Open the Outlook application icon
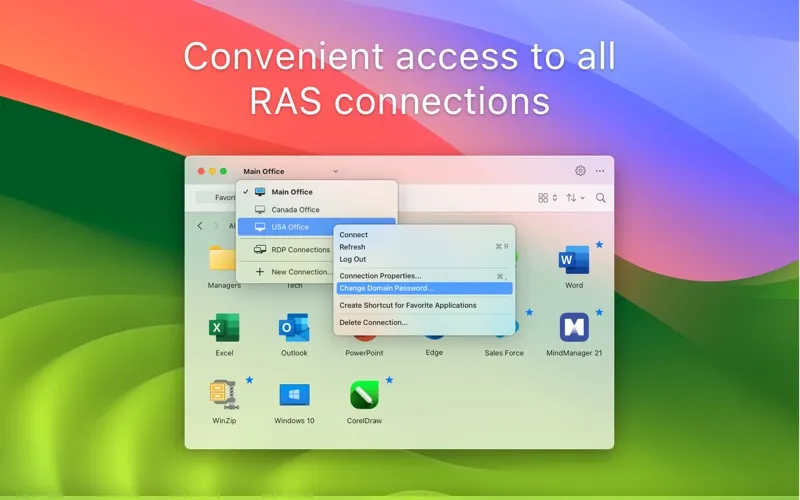800x500 pixels. (294, 328)
